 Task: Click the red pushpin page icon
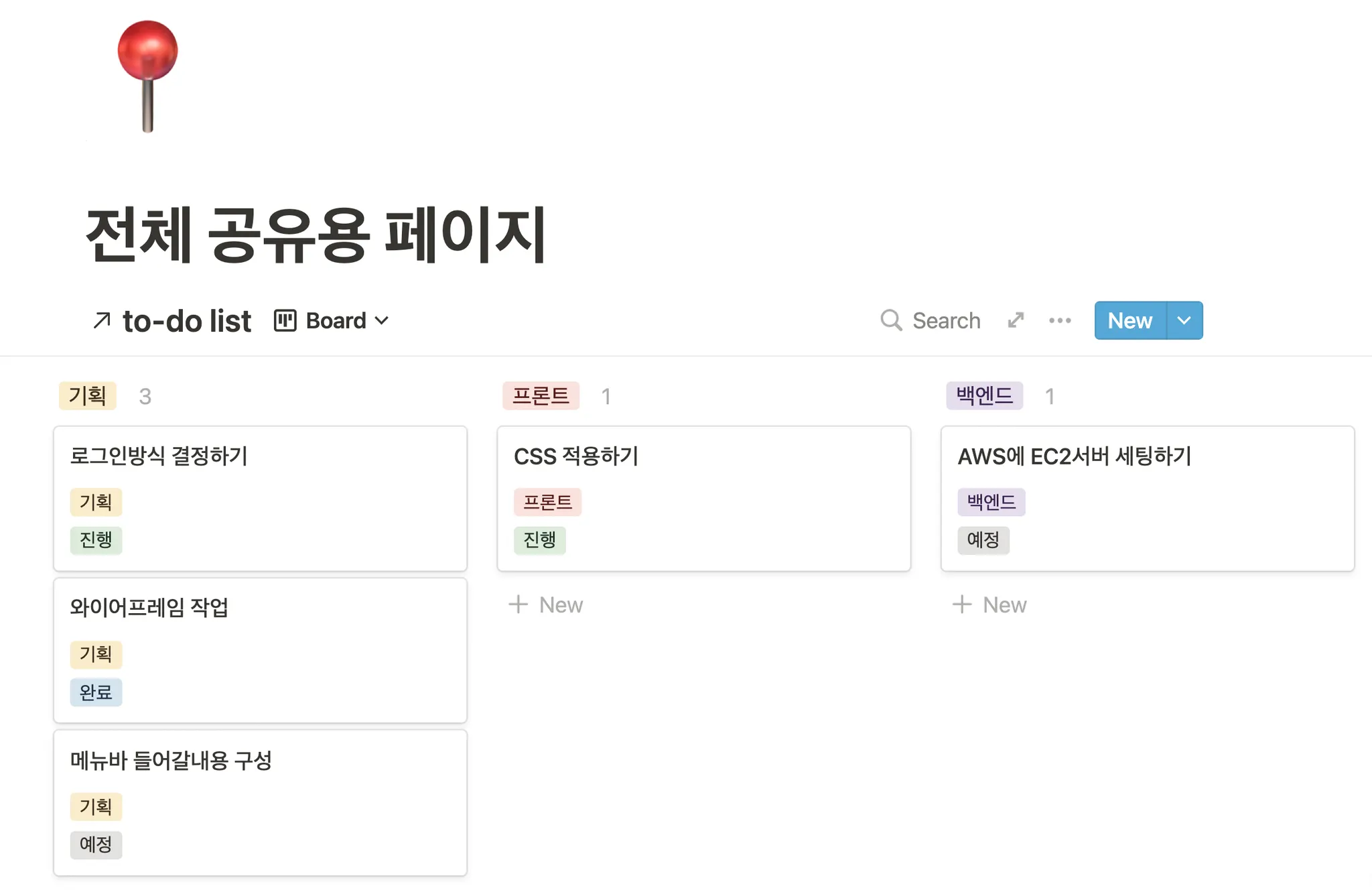pyautogui.click(x=147, y=75)
